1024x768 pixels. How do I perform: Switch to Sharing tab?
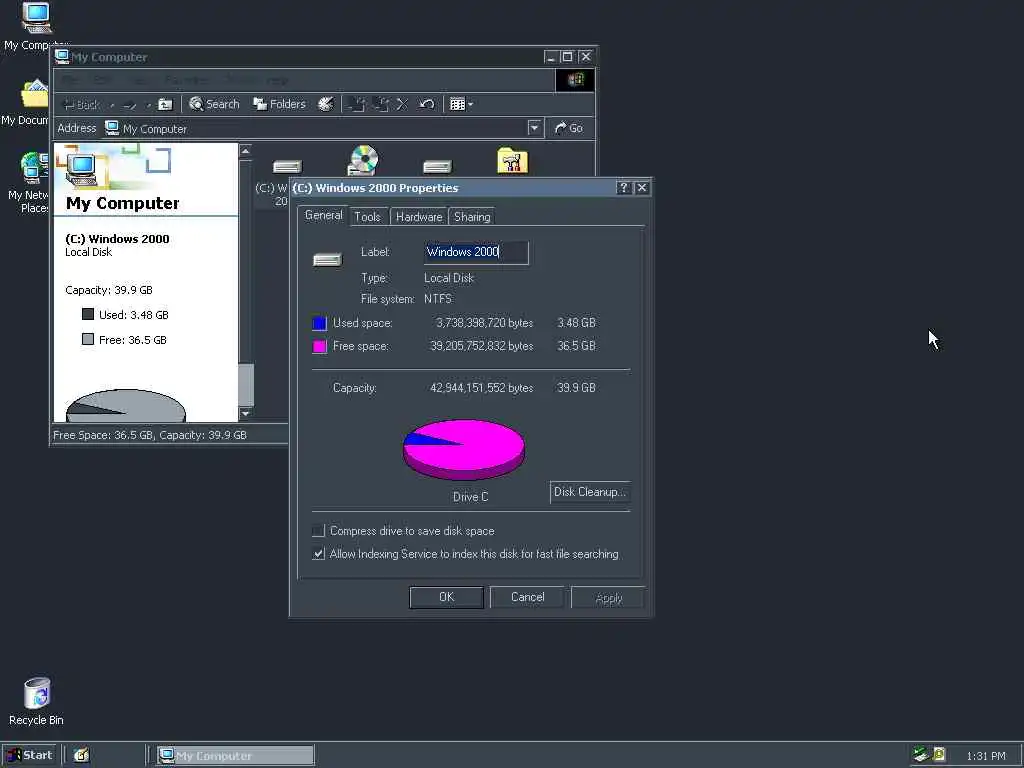472,217
